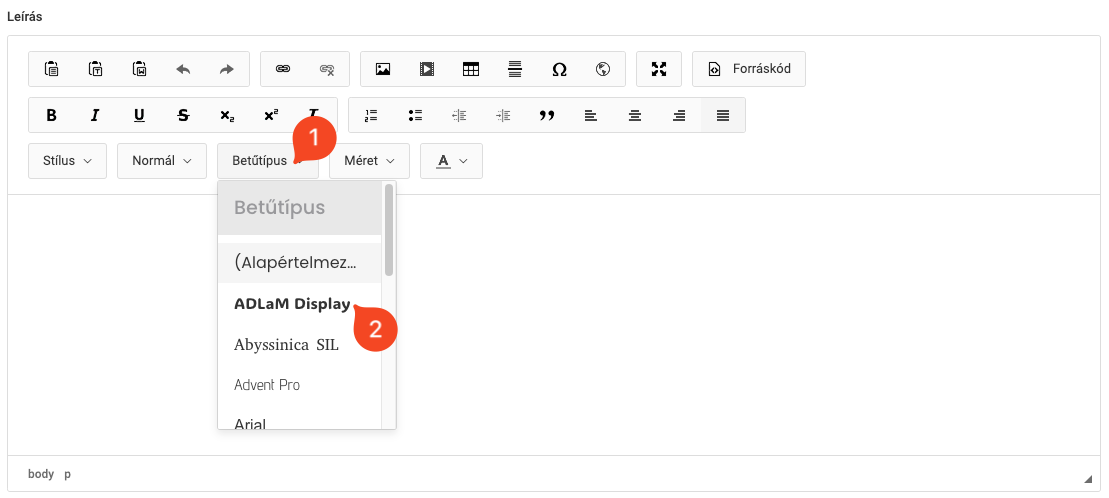This screenshot has height=498, width=1109.
Task: Toggle underline formatting
Action: (139, 115)
